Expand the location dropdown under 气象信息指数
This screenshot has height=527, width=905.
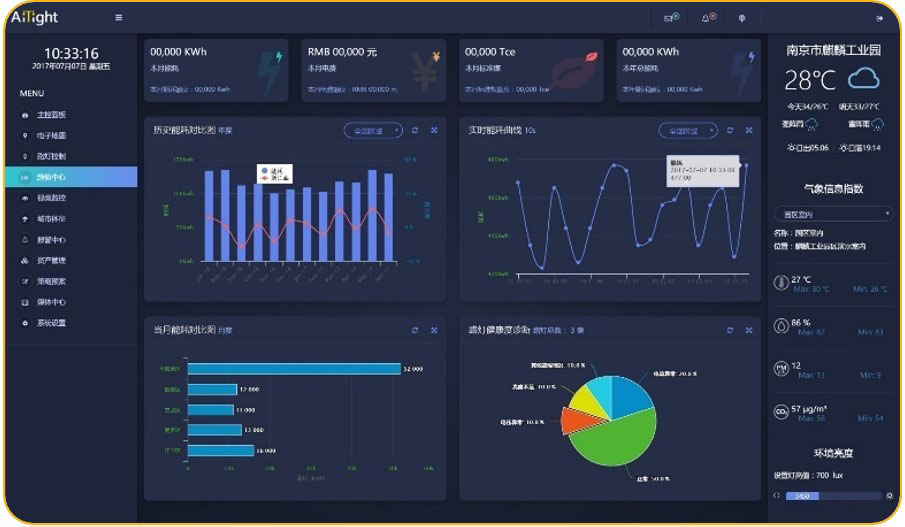[x=833, y=213]
